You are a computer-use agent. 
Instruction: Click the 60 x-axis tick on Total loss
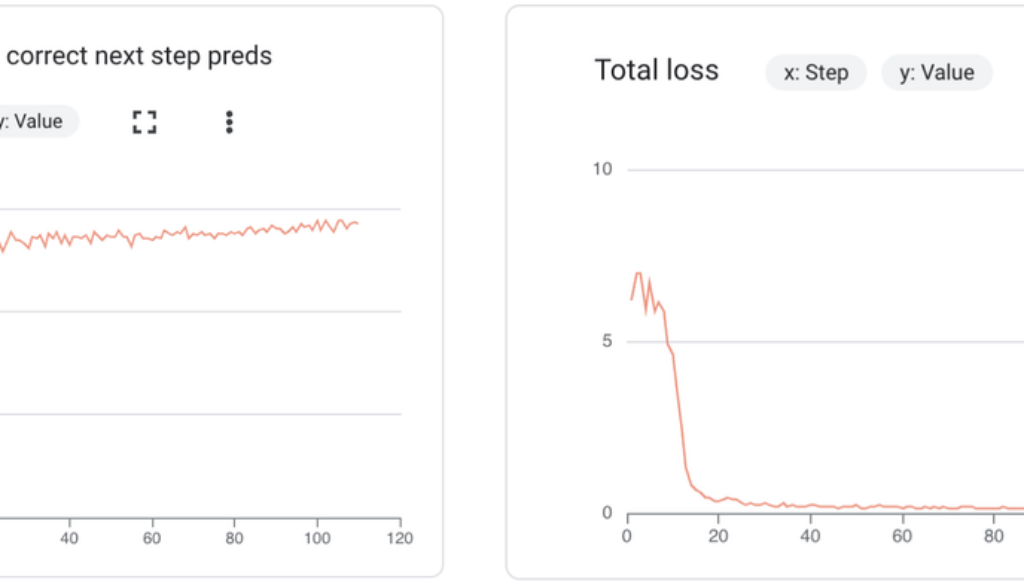click(903, 535)
